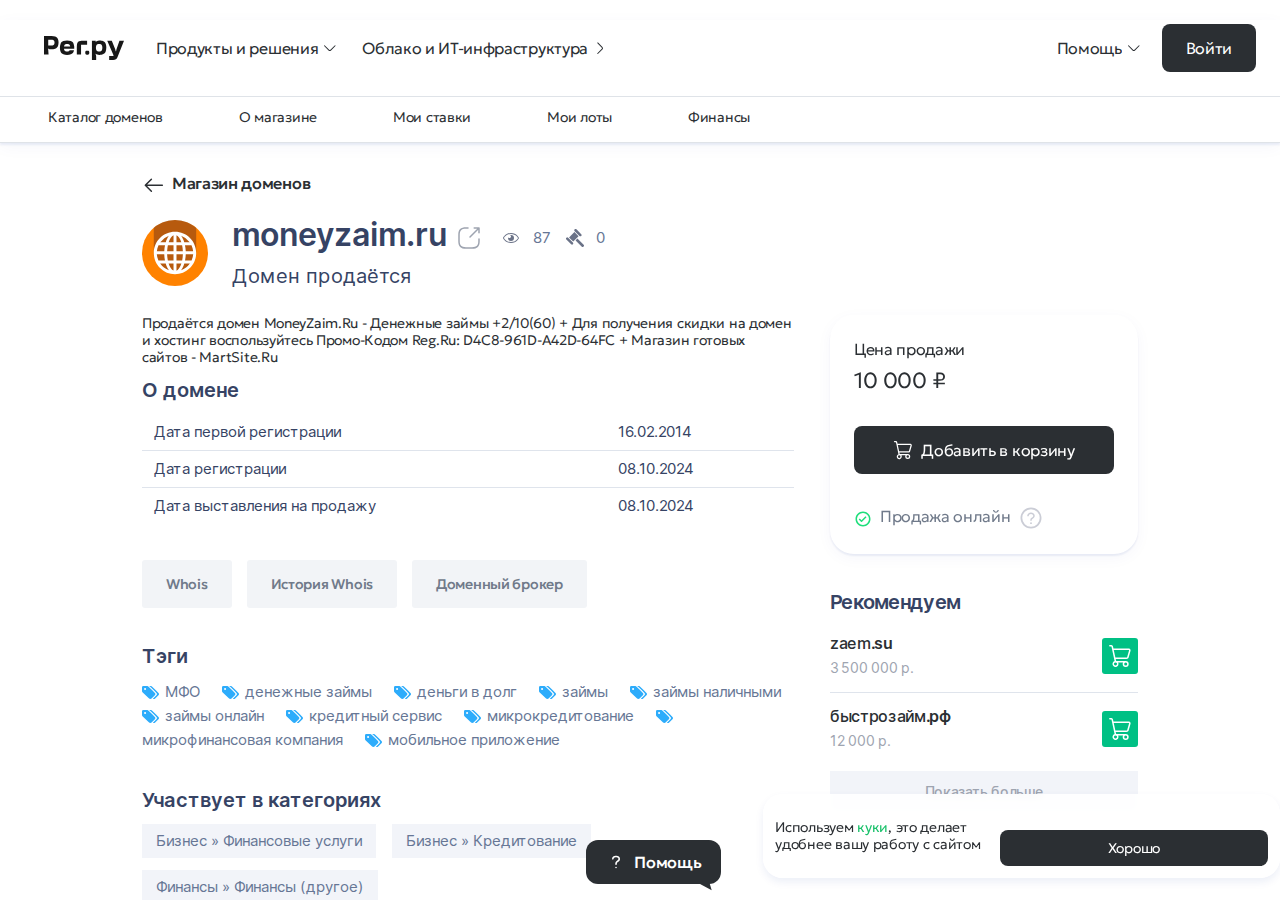The image size is (1280, 900).
Task: Switch to the Мои ставки tab
Action: click(x=432, y=118)
